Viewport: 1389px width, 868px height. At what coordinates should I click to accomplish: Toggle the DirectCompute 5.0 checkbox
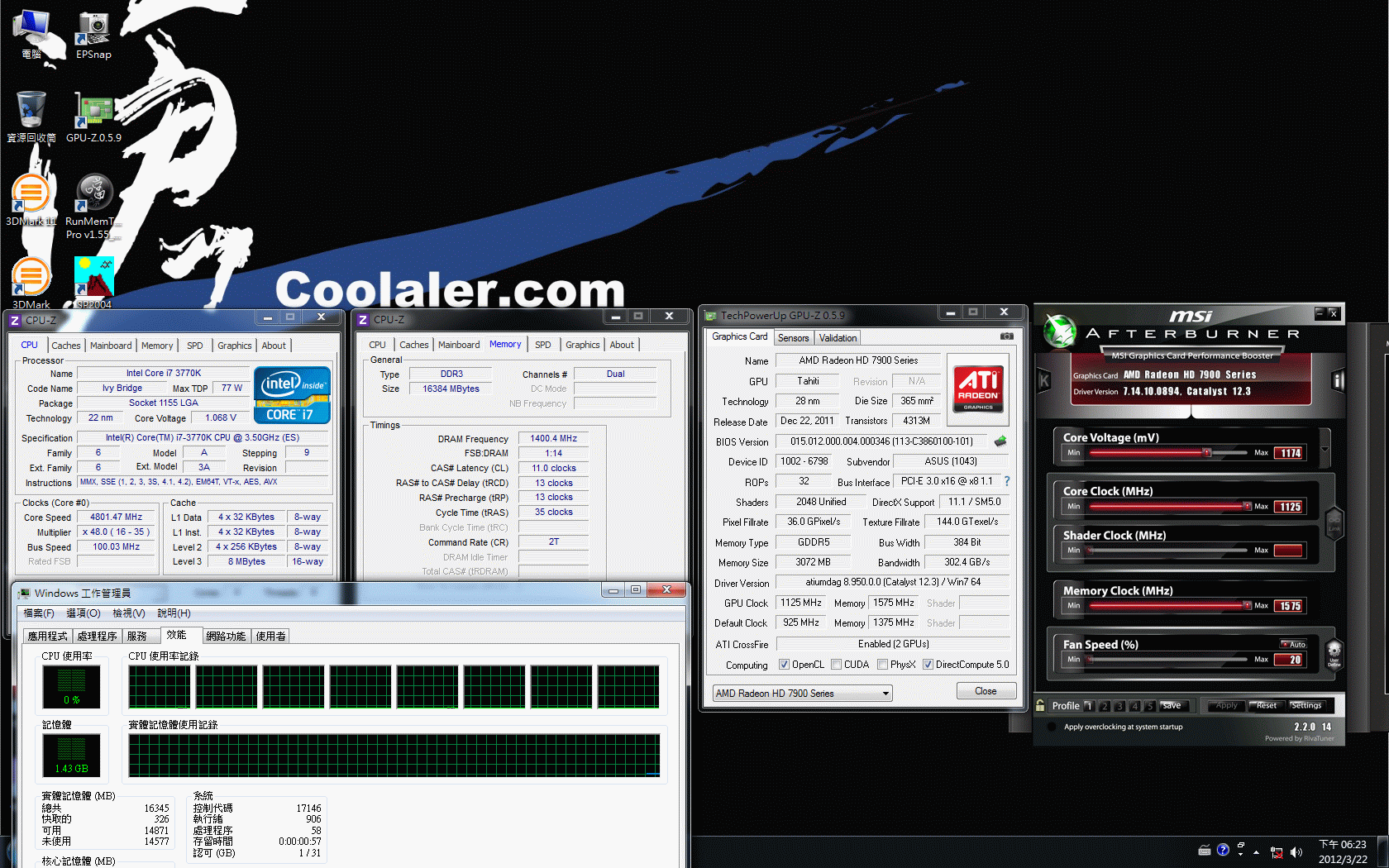(x=928, y=664)
